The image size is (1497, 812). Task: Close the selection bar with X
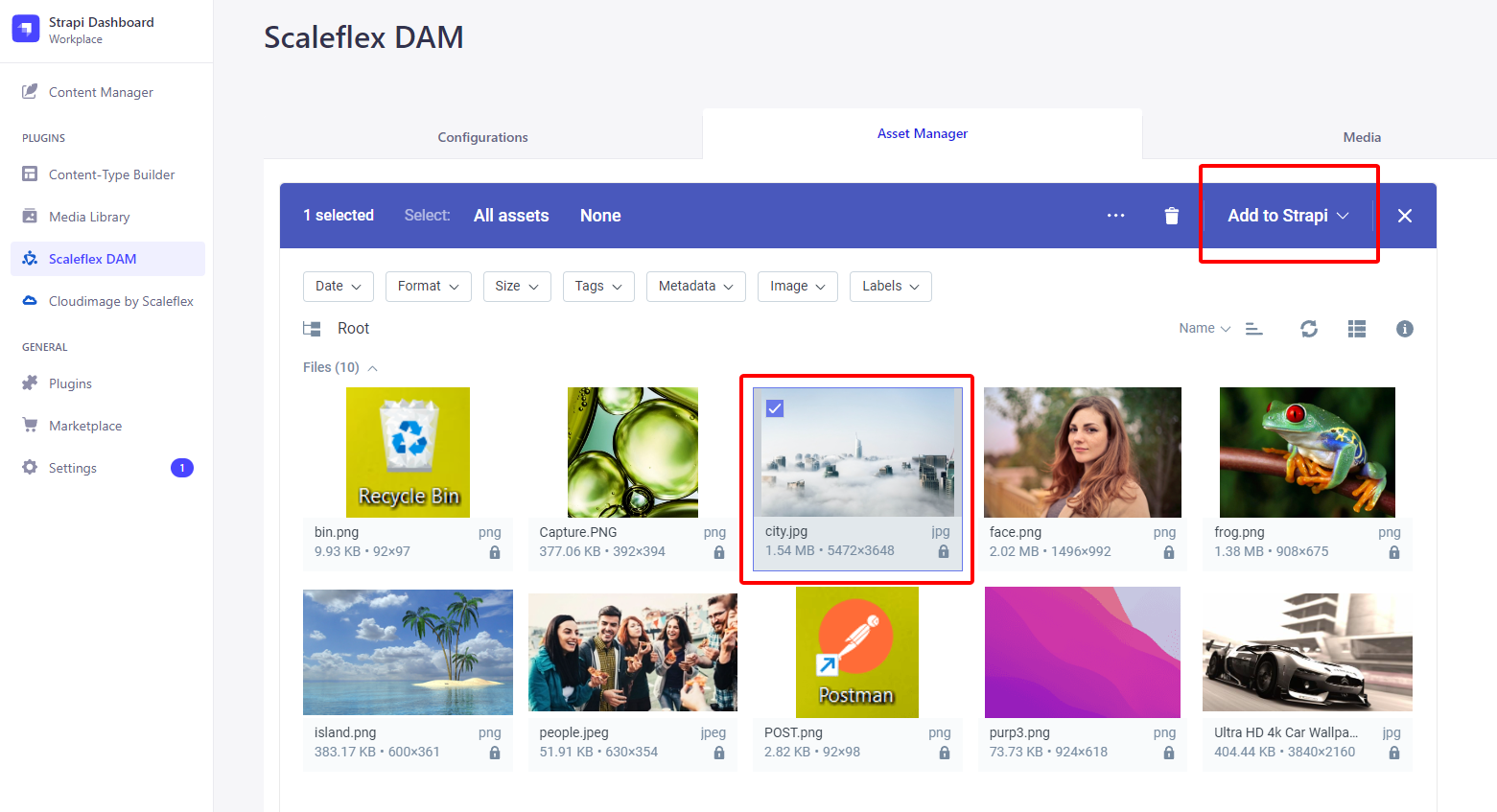coord(1405,216)
